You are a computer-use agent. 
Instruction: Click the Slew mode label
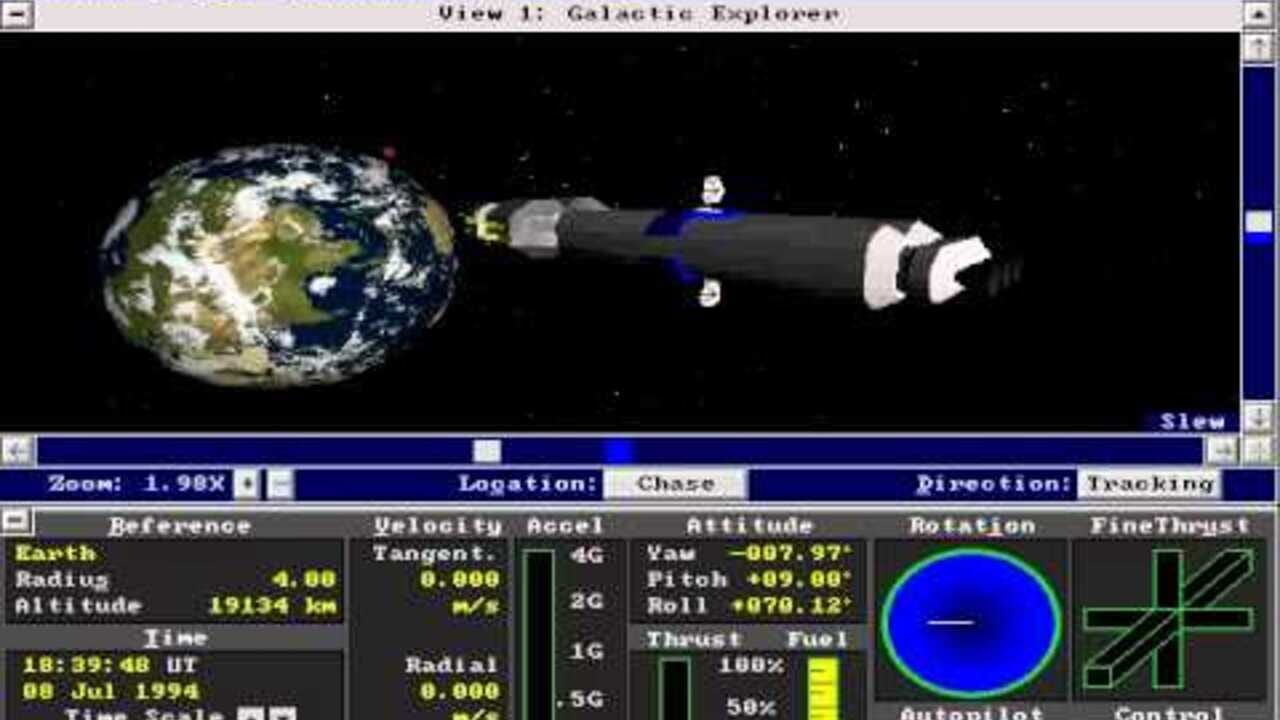click(x=1192, y=421)
